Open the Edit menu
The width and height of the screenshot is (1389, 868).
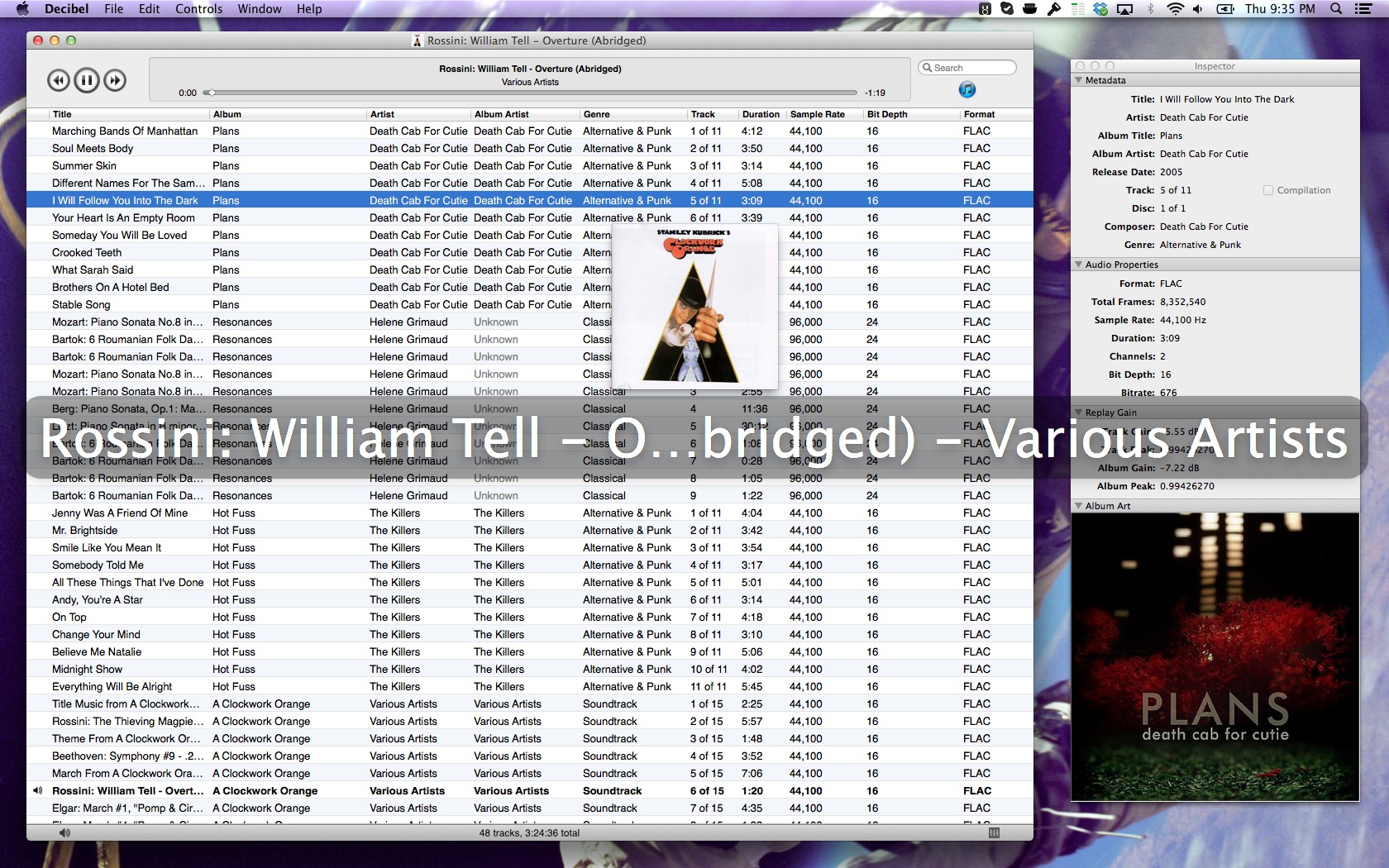coord(150,9)
